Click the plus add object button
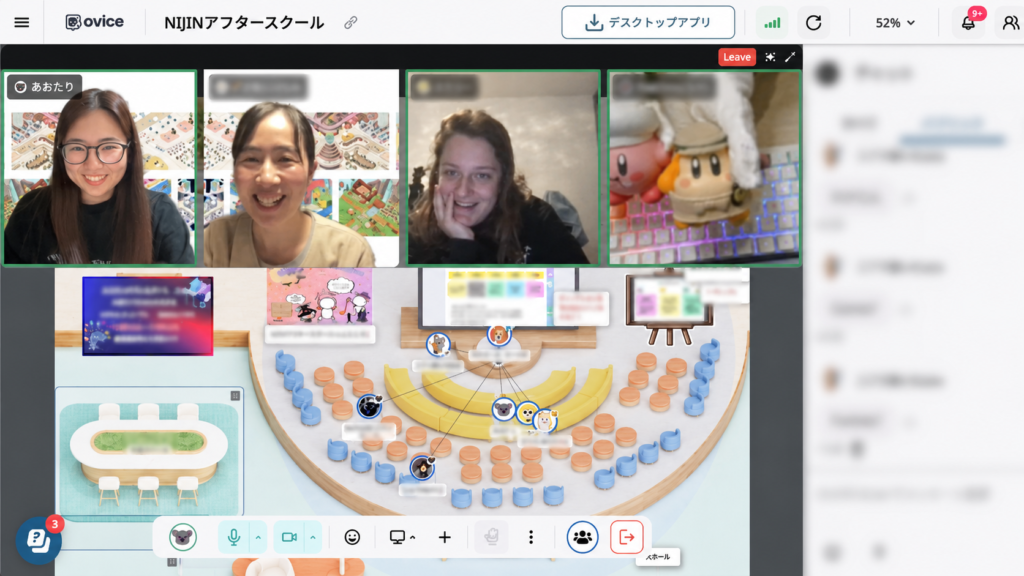This screenshot has width=1024, height=576. (445, 537)
